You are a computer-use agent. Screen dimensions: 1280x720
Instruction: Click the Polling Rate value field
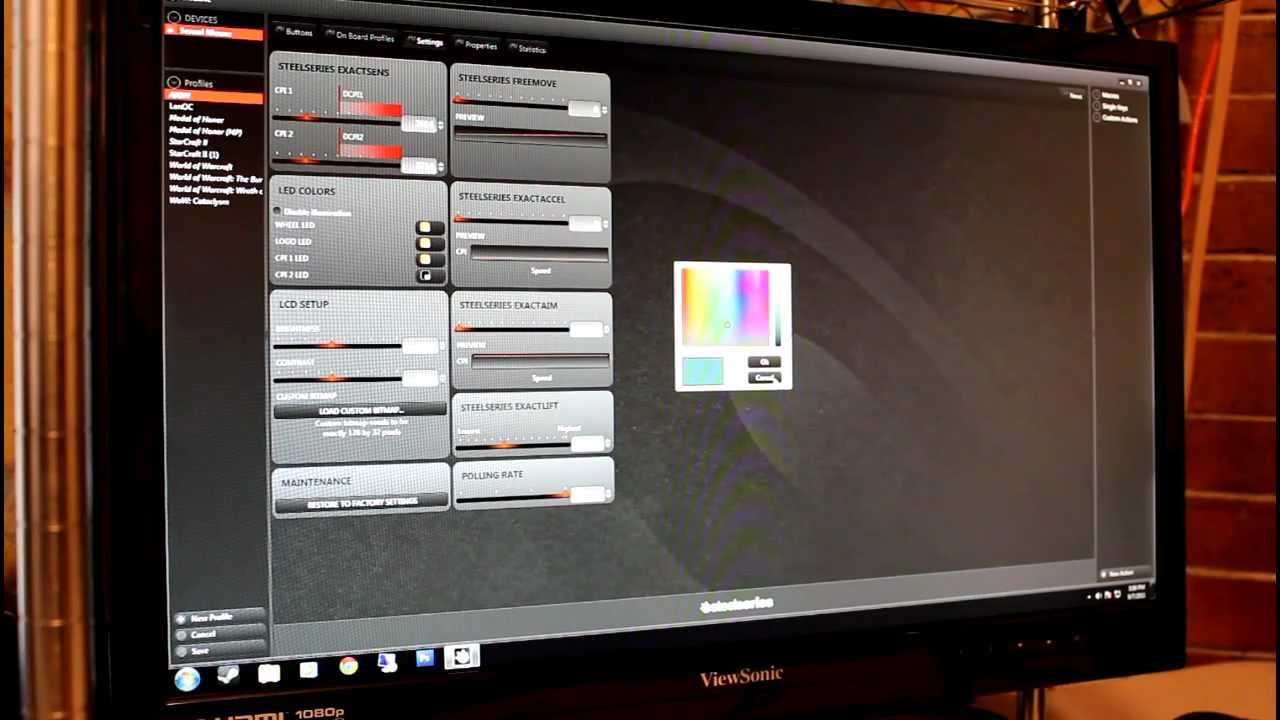tap(588, 495)
